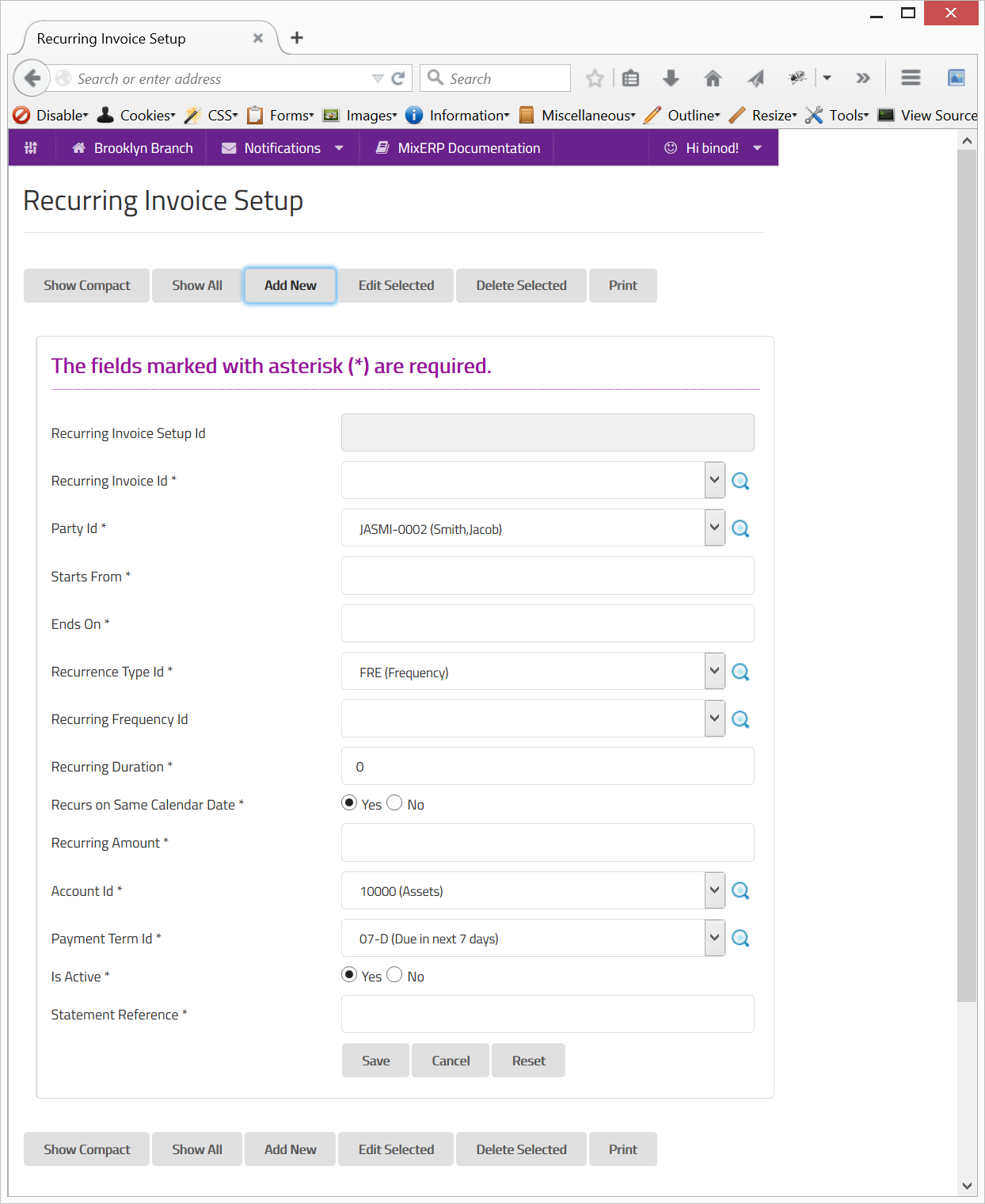This screenshot has height=1204, width=985.
Task: Open lookup search for Account Id
Action: click(x=740, y=890)
